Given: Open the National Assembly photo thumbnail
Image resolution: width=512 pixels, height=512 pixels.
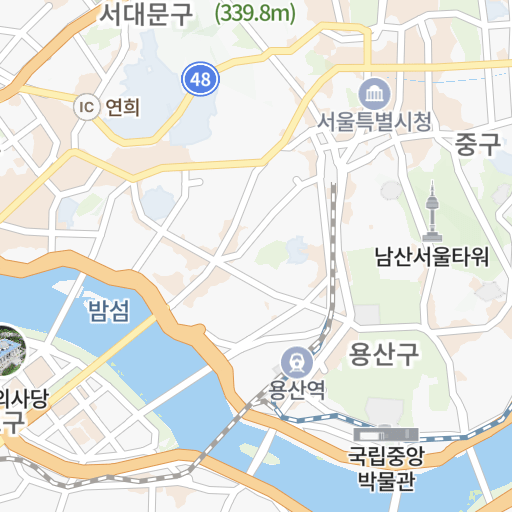Looking at the screenshot, I should (10, 351).
